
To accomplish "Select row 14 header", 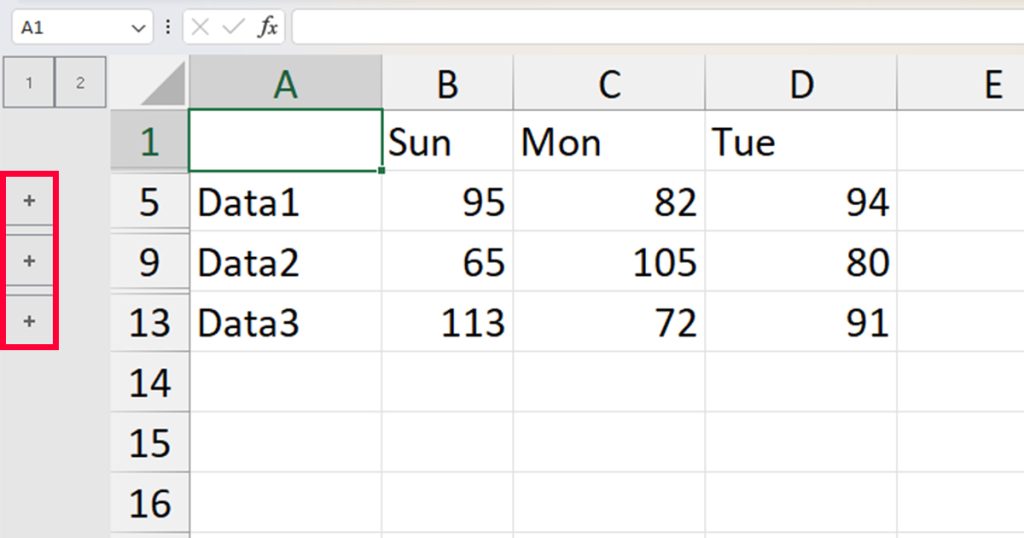I will 150,383.
